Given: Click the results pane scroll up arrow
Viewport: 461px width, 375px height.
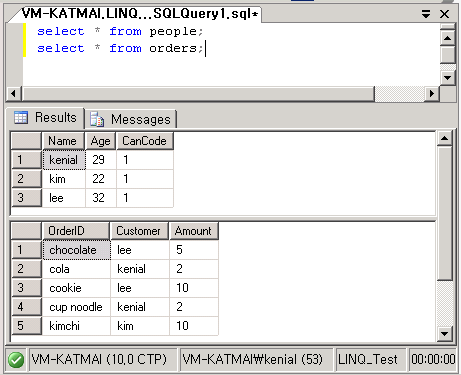Looking at the screenshot, I should (445, 138).
